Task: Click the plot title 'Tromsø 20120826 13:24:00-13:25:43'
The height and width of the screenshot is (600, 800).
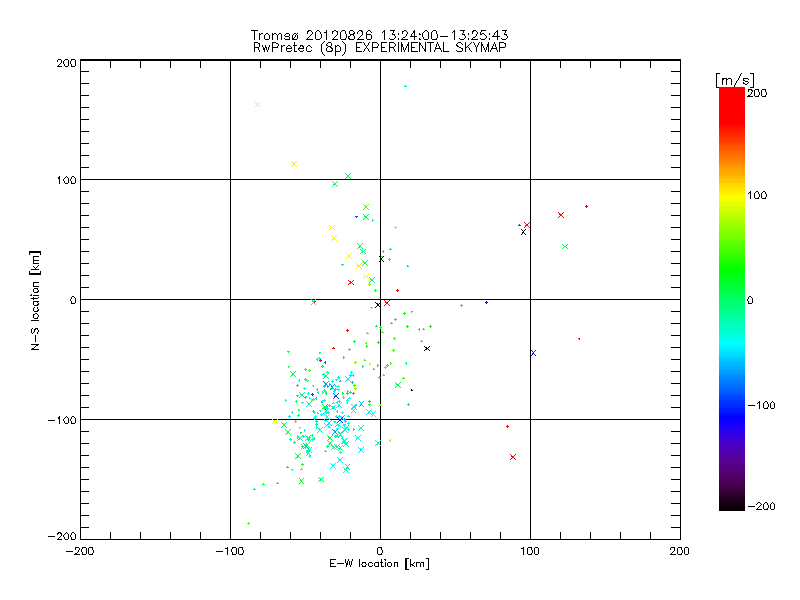Action: [379, 35]
